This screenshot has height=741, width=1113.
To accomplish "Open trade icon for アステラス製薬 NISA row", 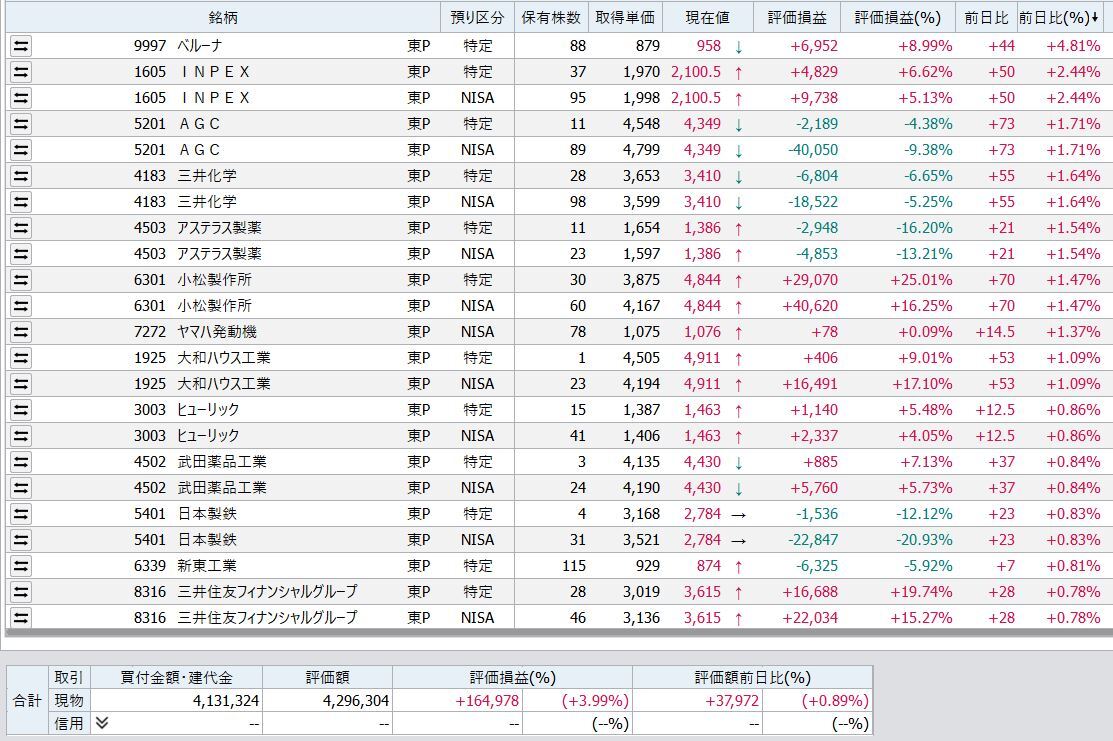I will point(21,254).
